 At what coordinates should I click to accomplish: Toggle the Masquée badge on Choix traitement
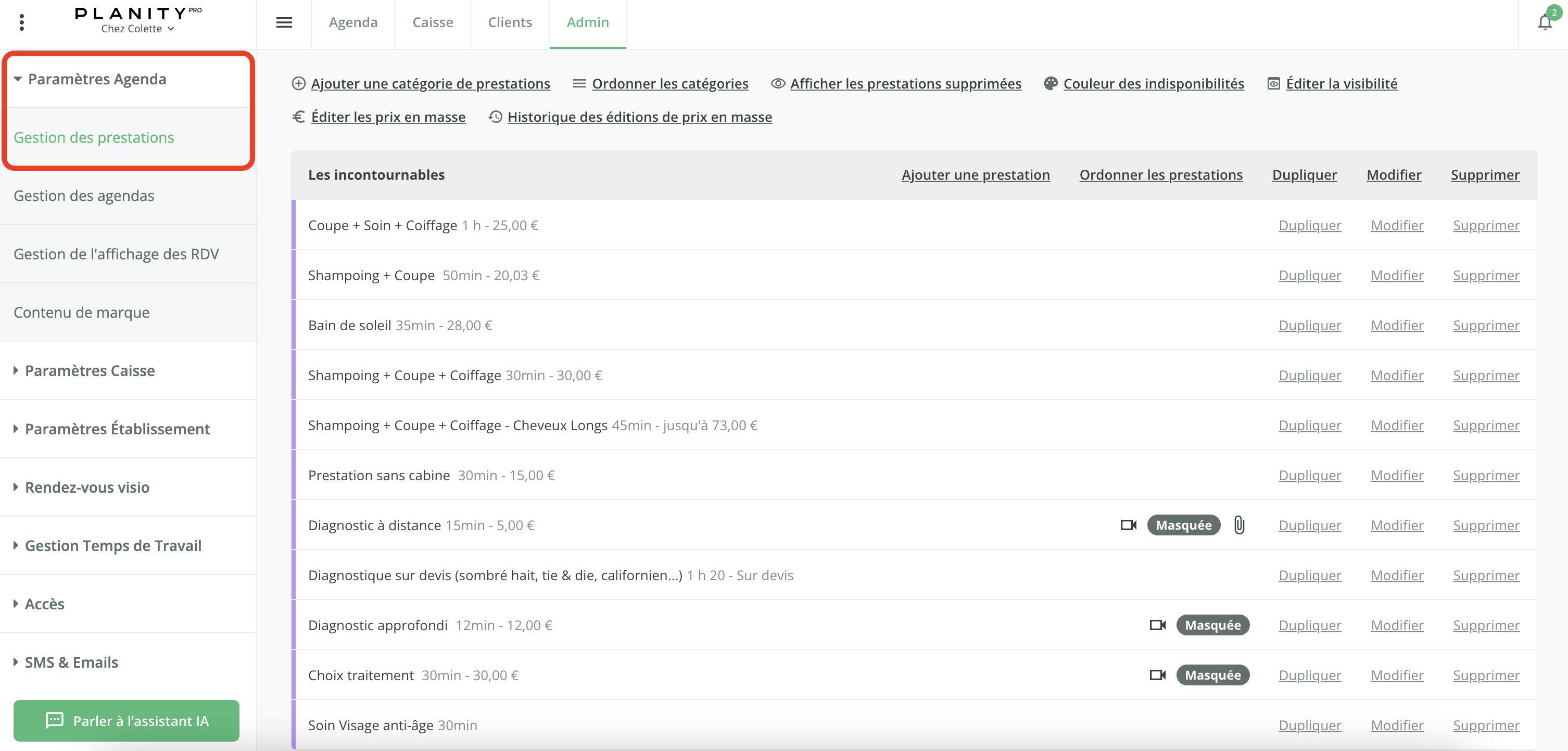(x=1212, y=675)
